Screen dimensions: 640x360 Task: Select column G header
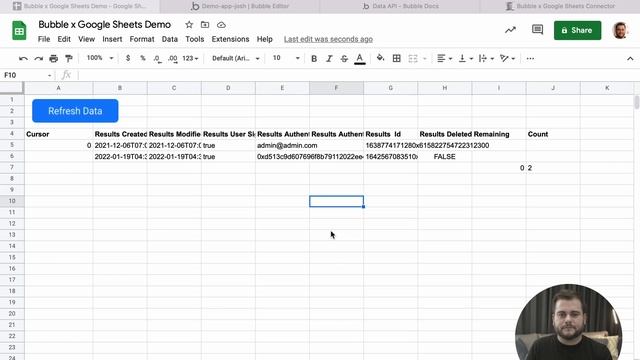click(391, 88)
